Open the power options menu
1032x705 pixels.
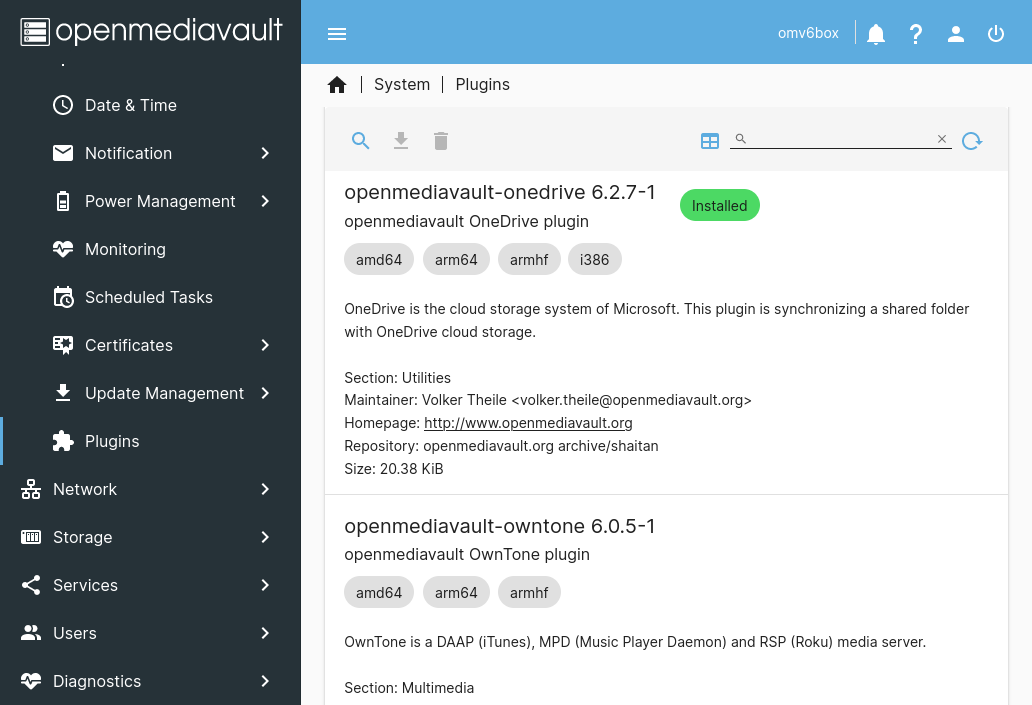pos(996,34)
